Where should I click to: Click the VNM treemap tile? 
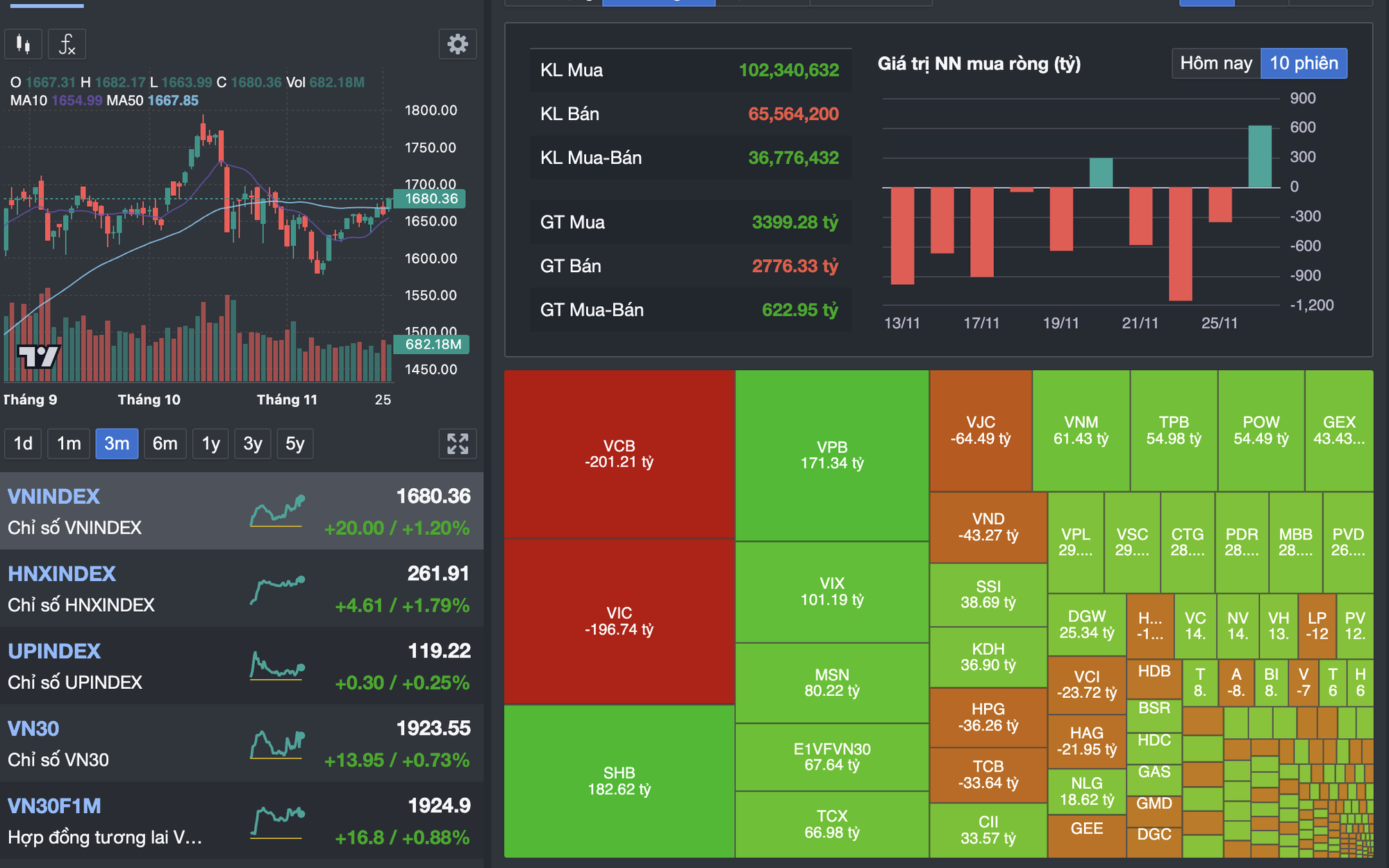coord(1081,431)
